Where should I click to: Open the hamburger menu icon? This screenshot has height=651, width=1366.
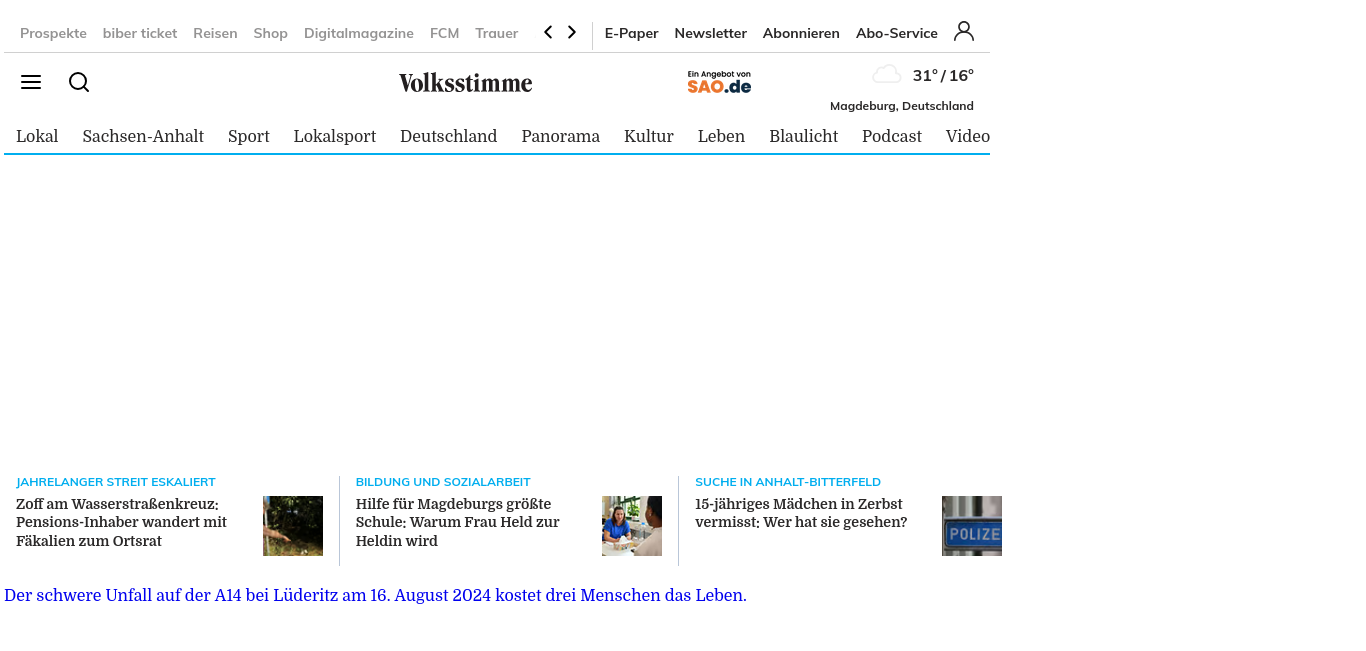[31, 82]
